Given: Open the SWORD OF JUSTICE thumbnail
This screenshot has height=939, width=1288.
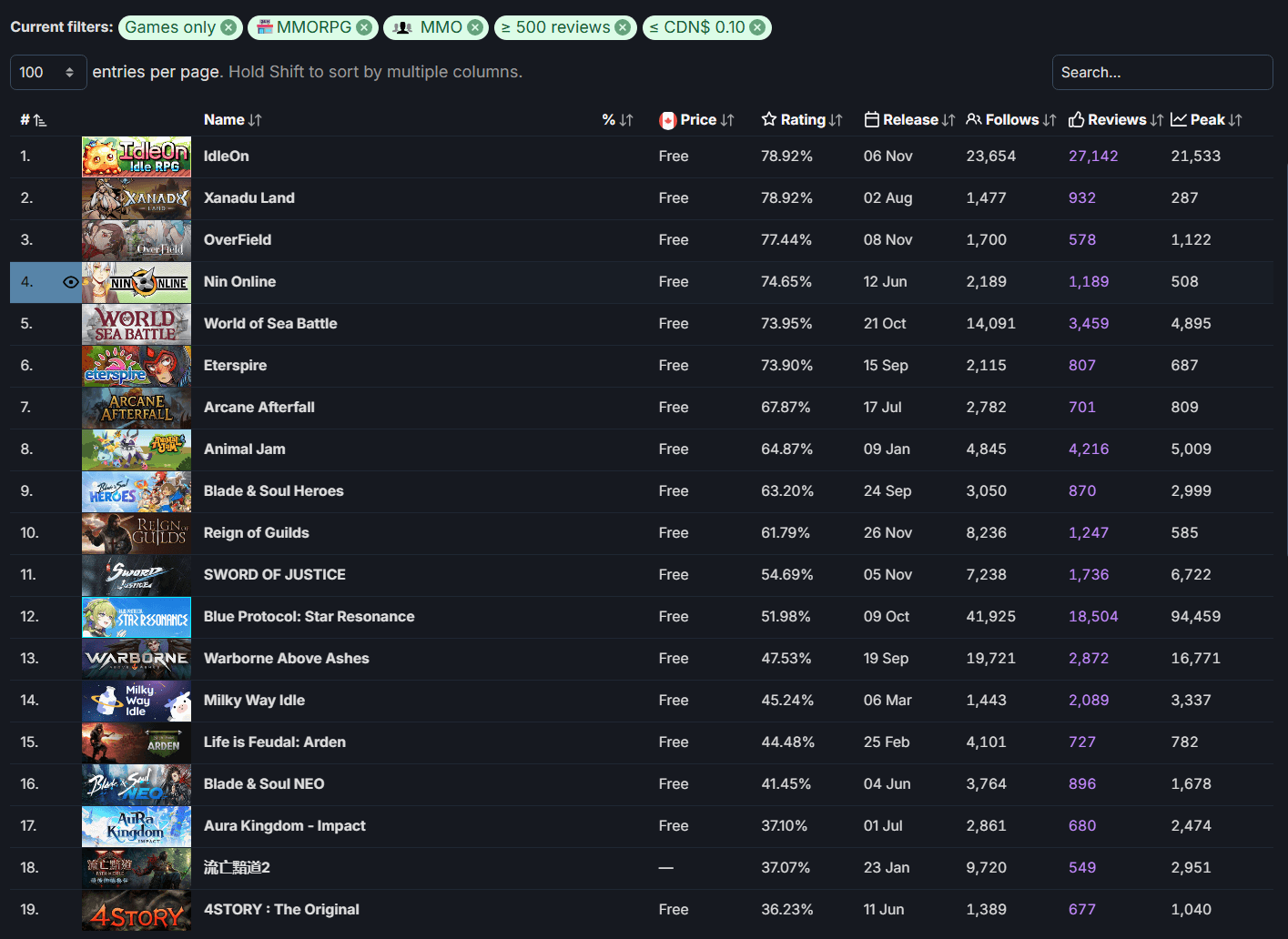Looking at the screenshot, I should tap(137, 575).
